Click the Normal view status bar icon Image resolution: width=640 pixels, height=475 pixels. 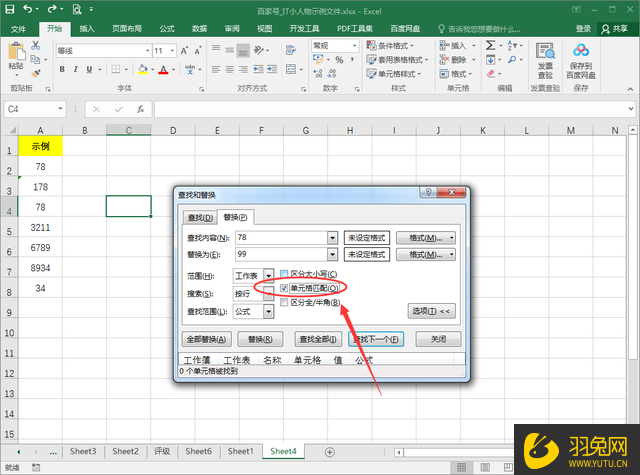pyautogui.click(x=462, y=467)
